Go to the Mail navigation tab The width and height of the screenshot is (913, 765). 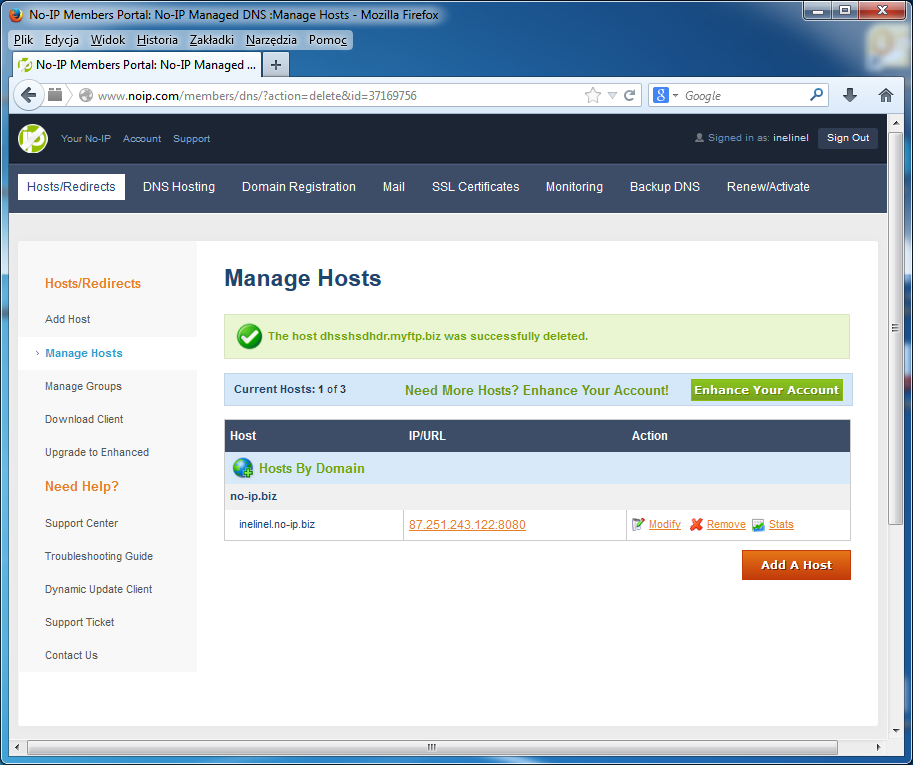[394, 187]
